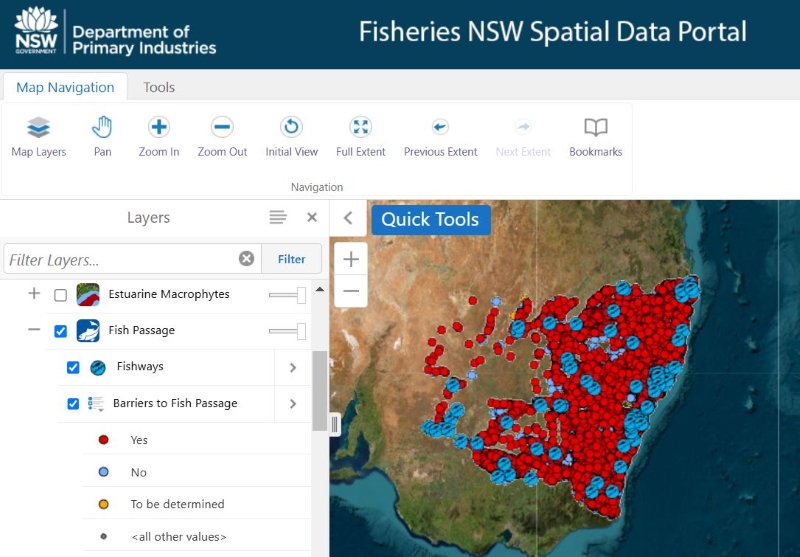Click the map minus zoom button

pos(351,291)
